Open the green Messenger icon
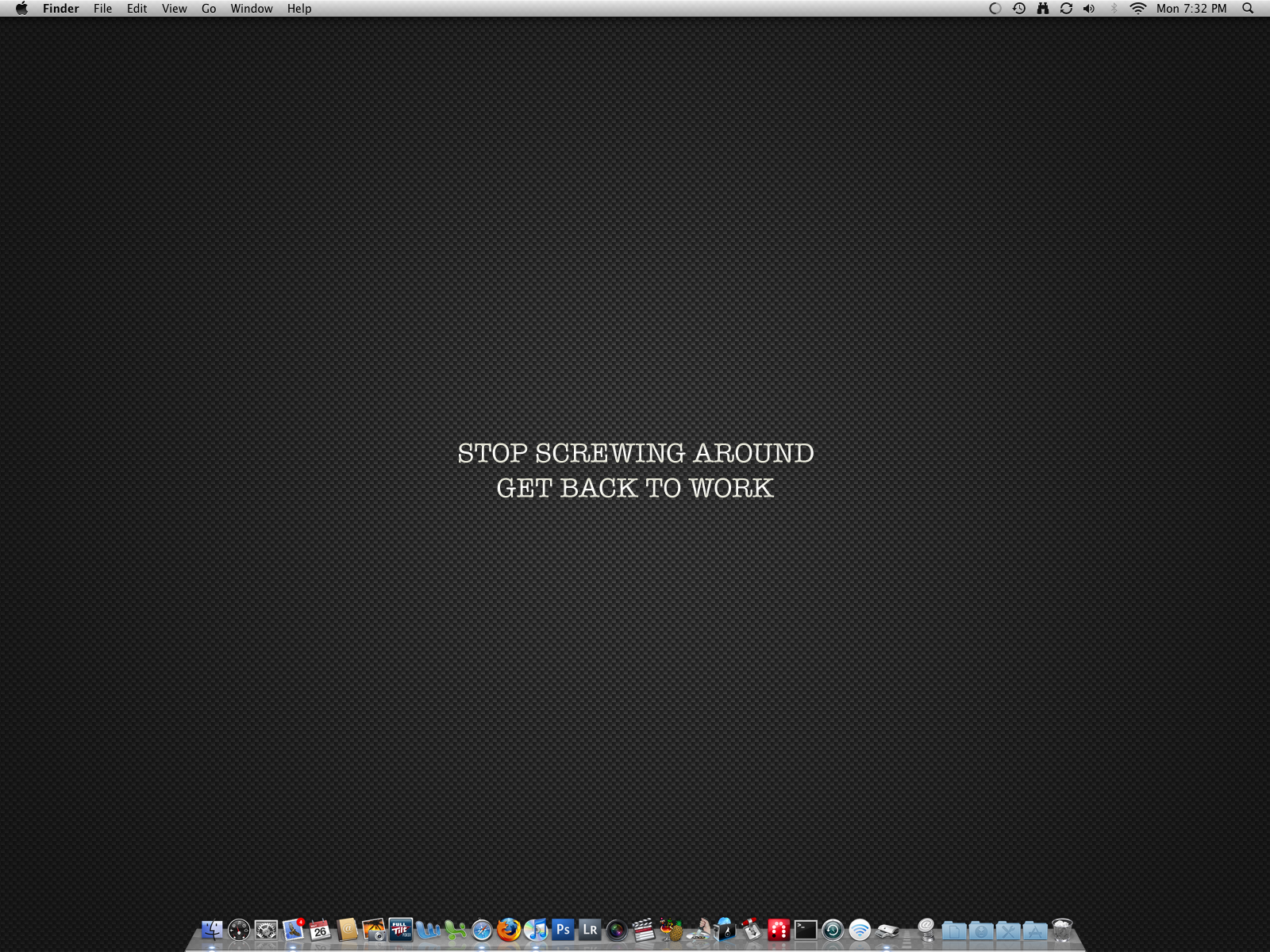This screenshot has width=1270, height=952. point(455,930)
